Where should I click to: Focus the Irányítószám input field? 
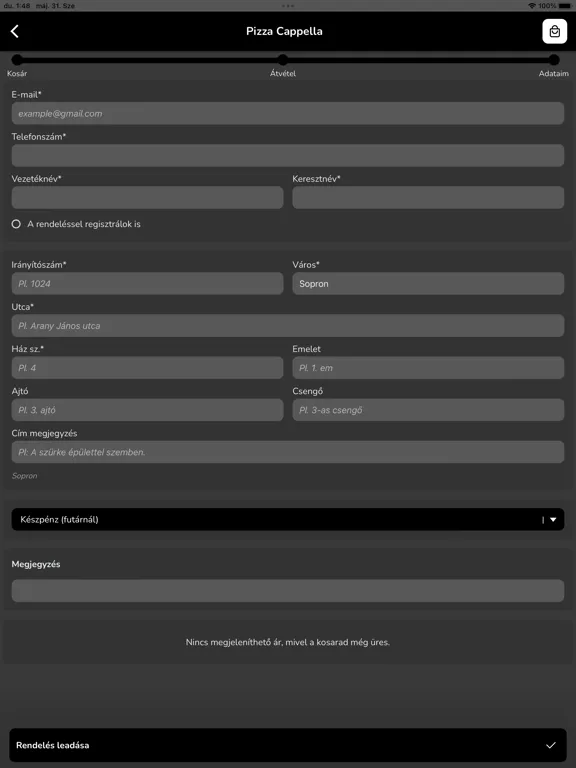[x=147, y=284]
